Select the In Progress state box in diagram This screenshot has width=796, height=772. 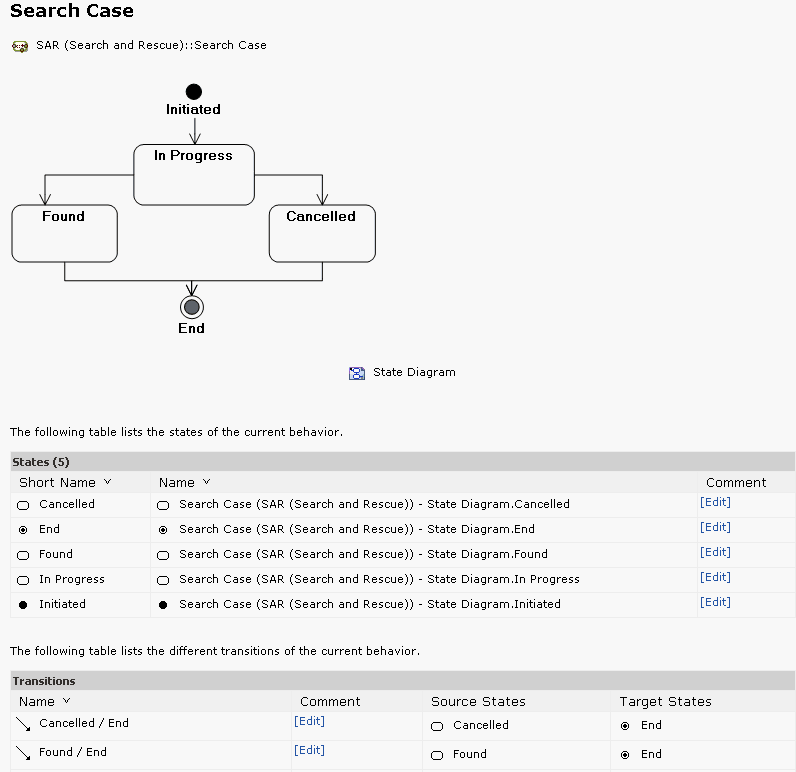(x=194, y=176)
